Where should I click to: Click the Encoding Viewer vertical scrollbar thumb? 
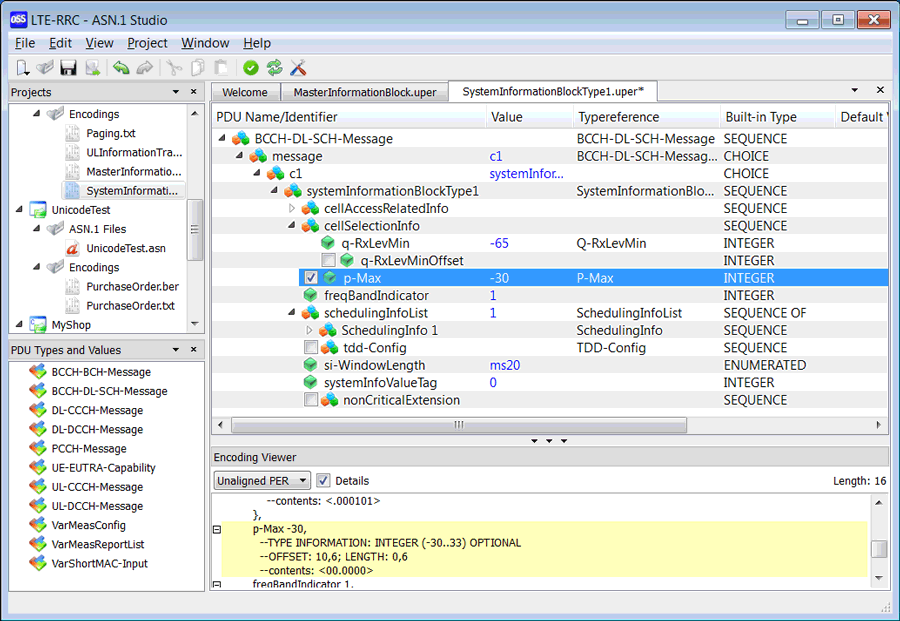click(x=878, y=549)
